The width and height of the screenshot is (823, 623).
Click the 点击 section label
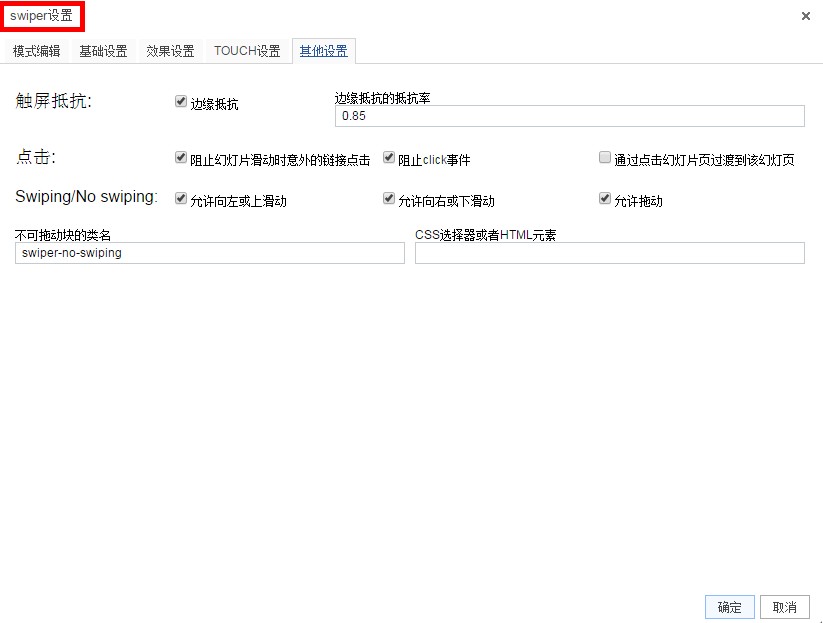(36, 156)
